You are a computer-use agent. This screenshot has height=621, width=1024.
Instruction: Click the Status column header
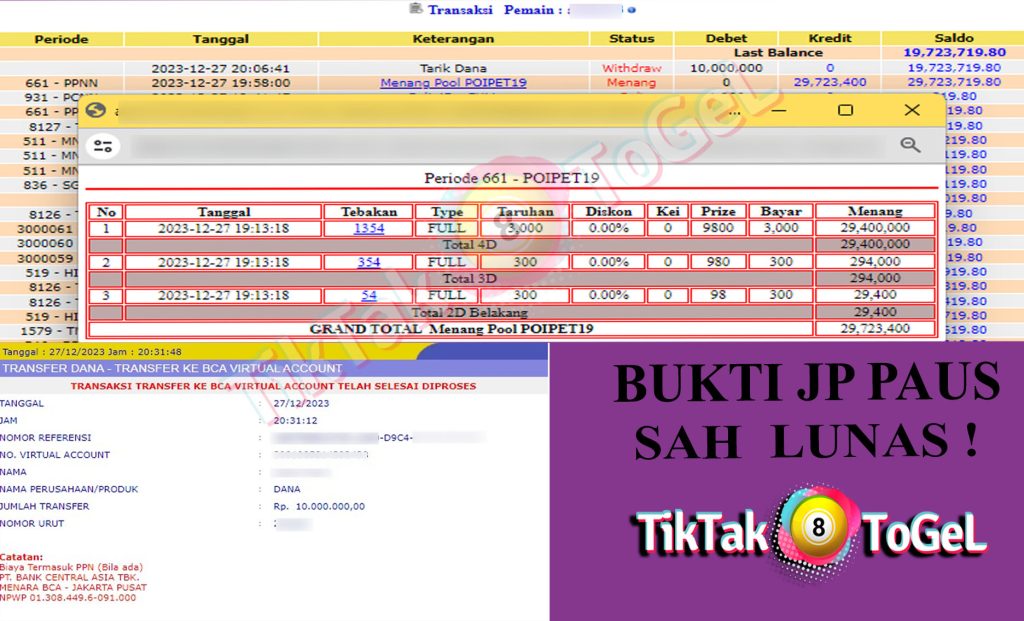coord(632,39)
